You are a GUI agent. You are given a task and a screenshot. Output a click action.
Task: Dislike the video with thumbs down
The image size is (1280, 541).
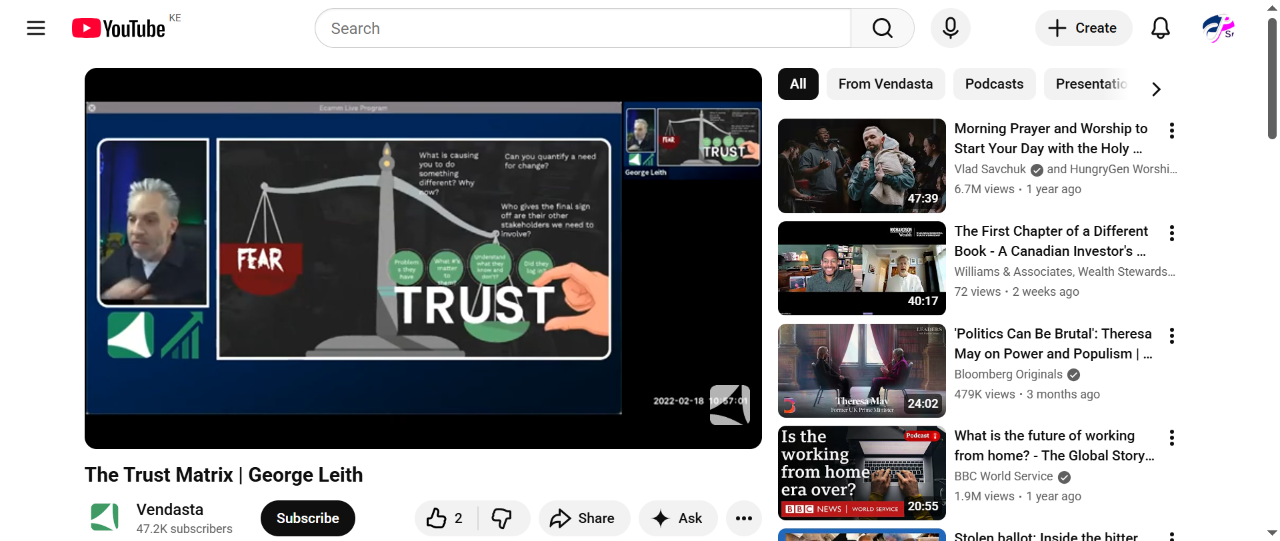[x=503, y=518]
